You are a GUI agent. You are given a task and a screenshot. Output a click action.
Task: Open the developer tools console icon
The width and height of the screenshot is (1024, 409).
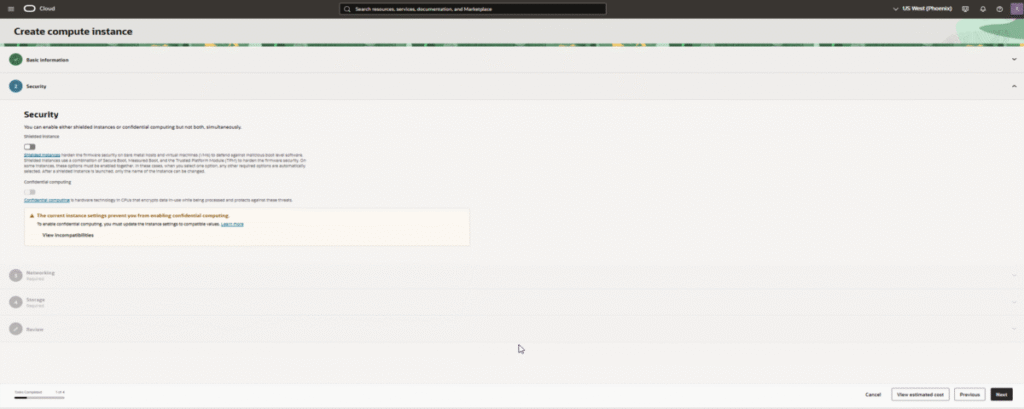click(965, 8)
